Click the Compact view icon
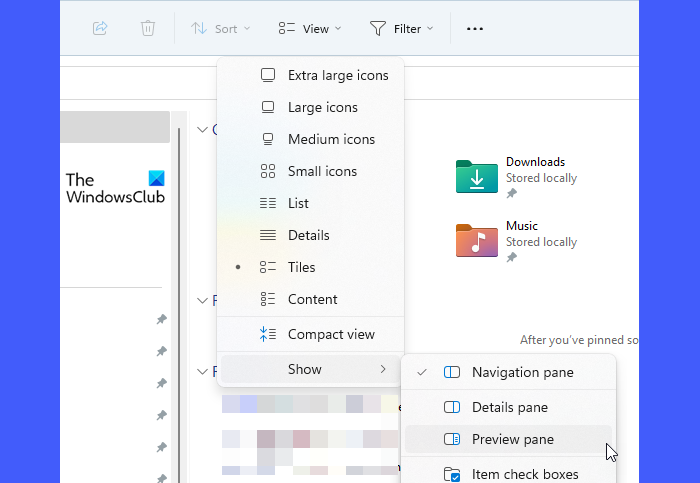 coord(268,334)
